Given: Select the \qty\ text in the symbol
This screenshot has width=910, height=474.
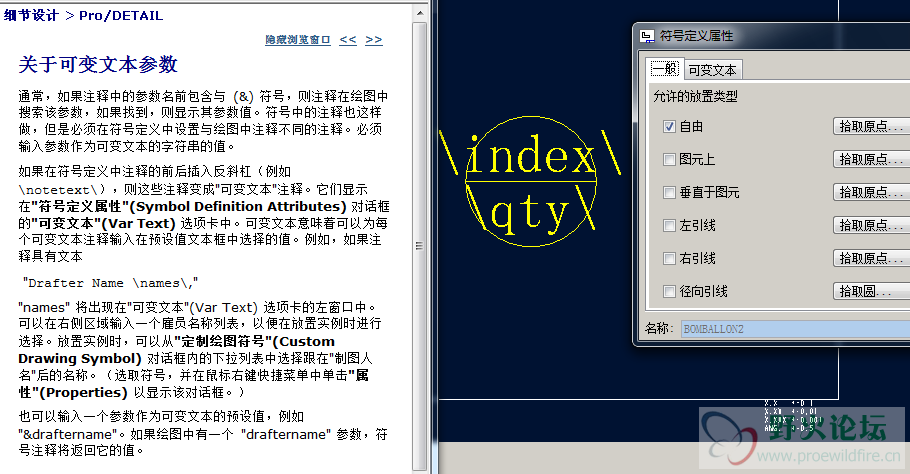Looking at the screenshot, I should click(x=530, y=208).
